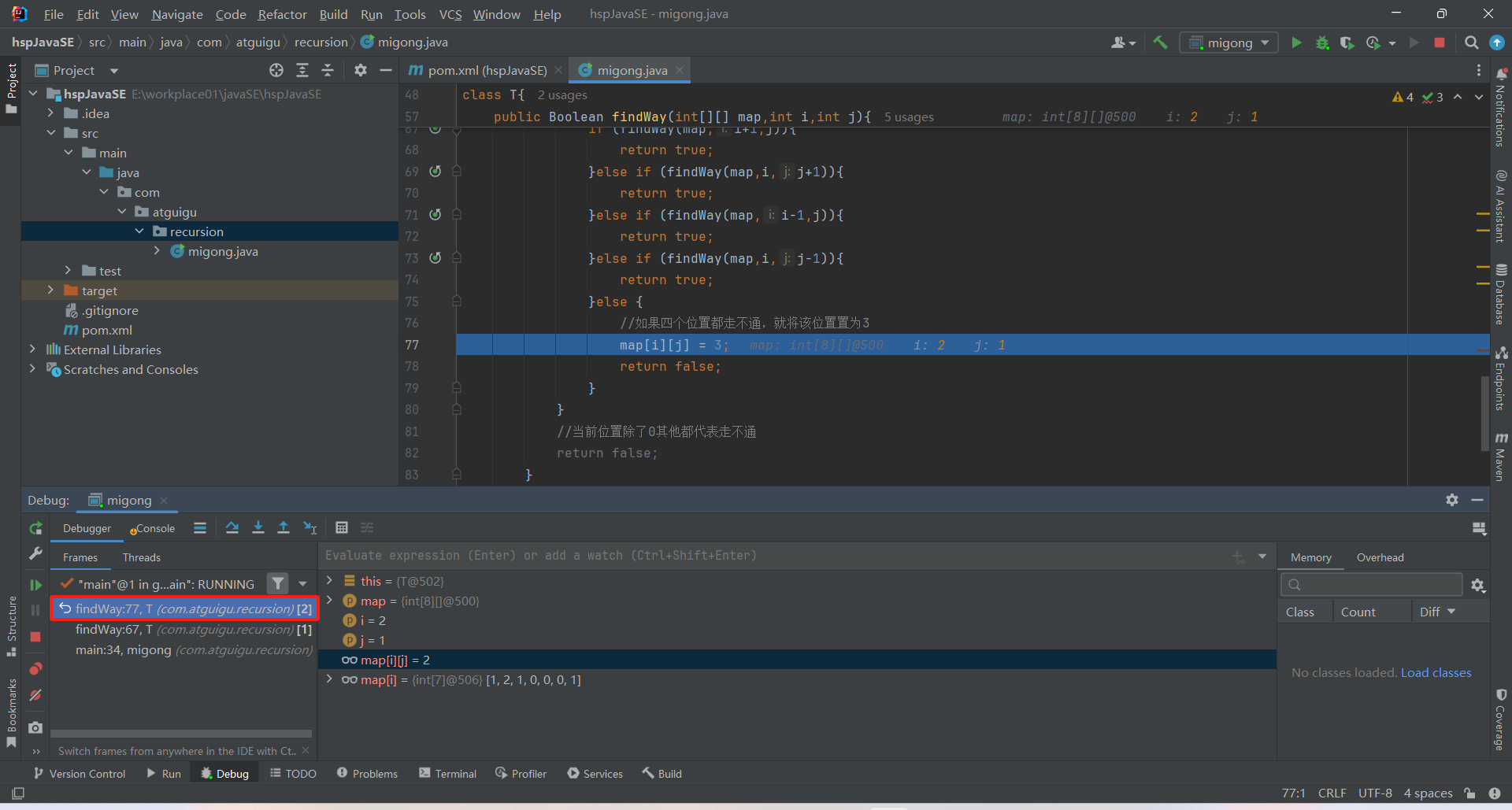Open the migong run configuration dropdown
The width and height of the screenshot is (1512, 810).
tap(1228, 43)
